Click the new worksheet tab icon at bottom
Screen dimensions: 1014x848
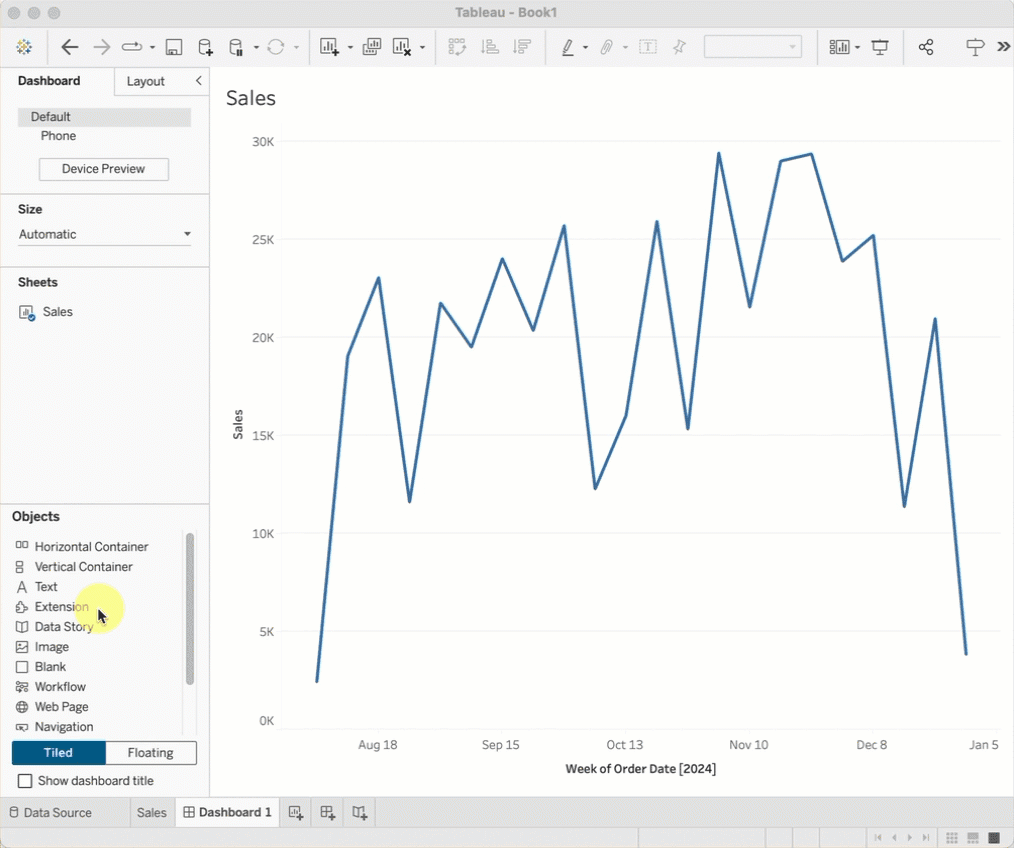296,812
